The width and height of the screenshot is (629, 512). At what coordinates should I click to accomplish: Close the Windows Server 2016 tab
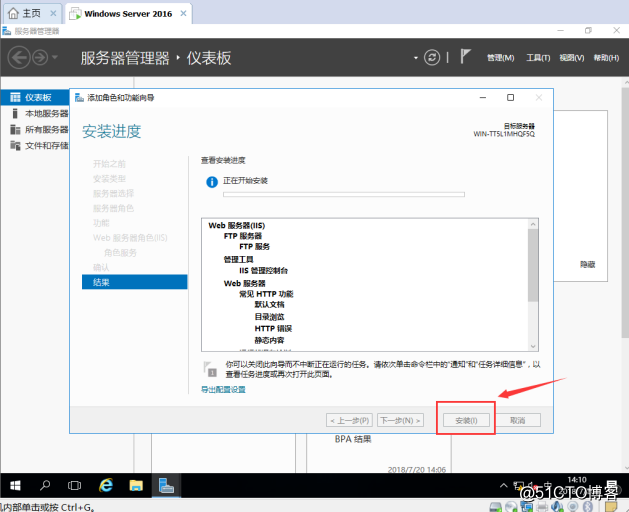(x=183, y=14)
